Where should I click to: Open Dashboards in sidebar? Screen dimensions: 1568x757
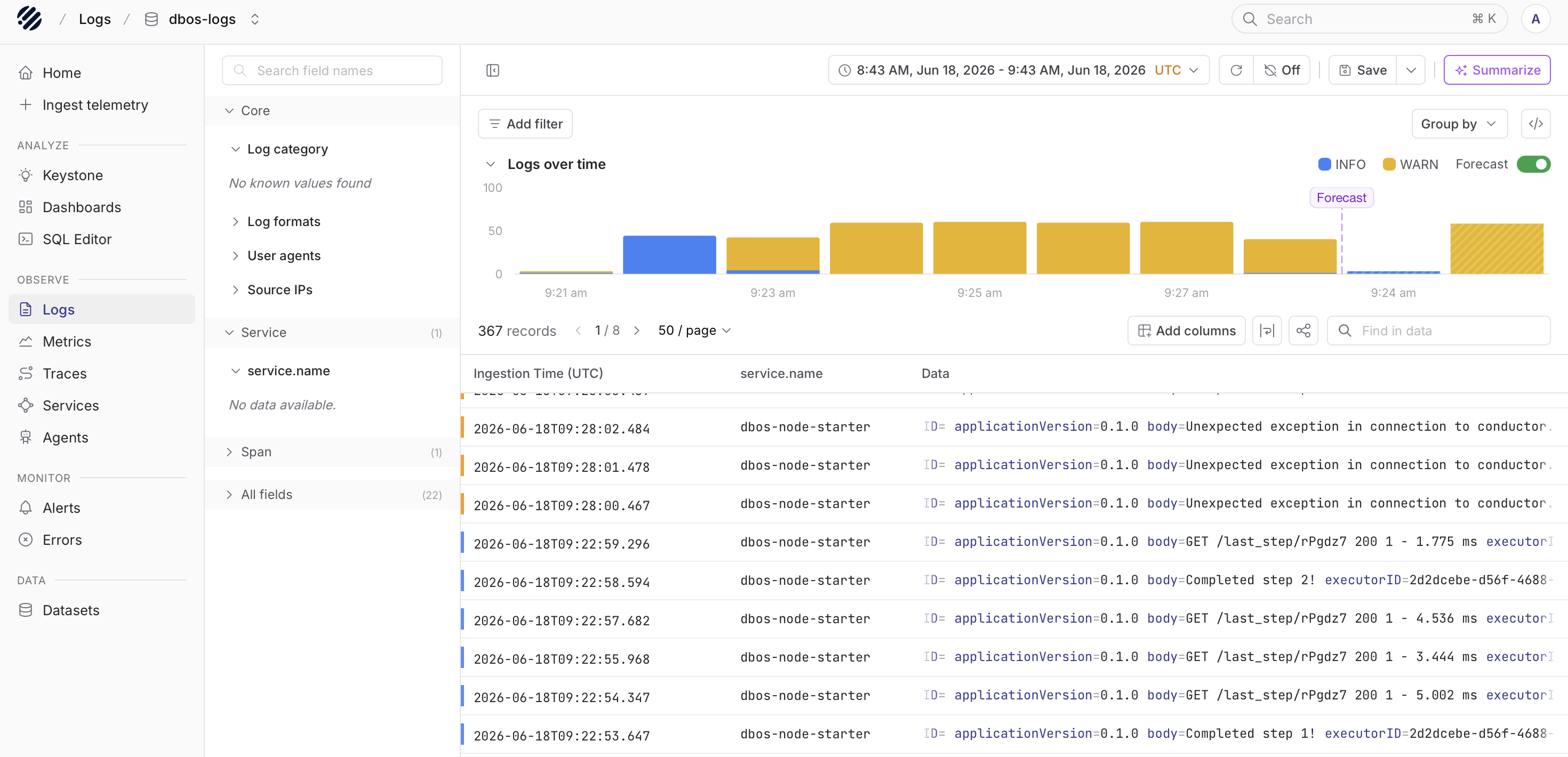102,207
